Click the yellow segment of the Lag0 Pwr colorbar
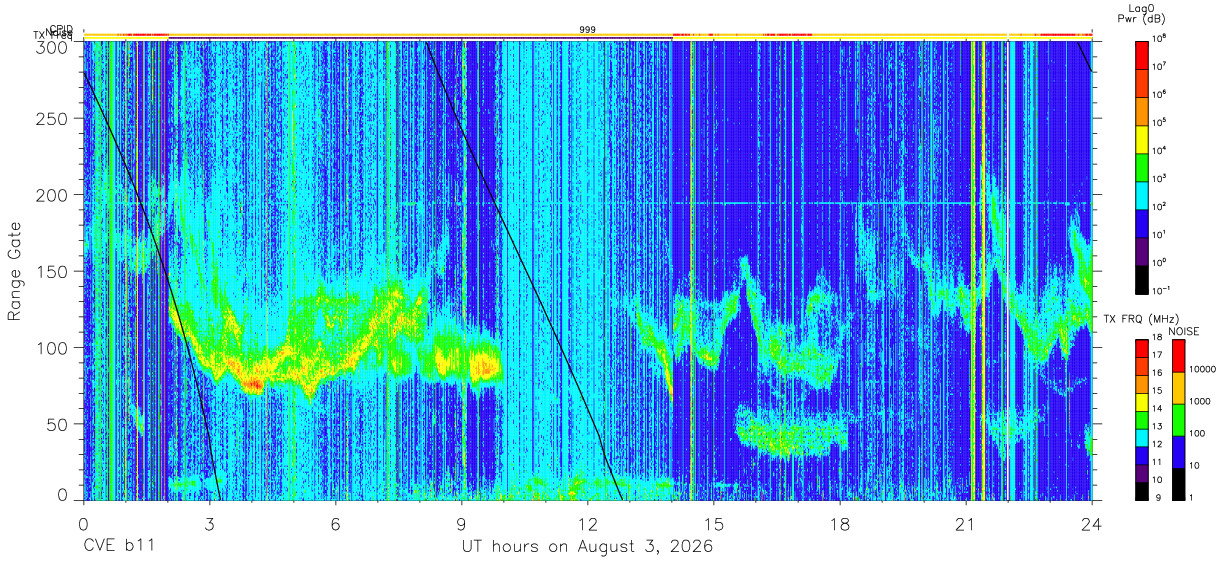The image size is (1228, 567). (1143, 138)
